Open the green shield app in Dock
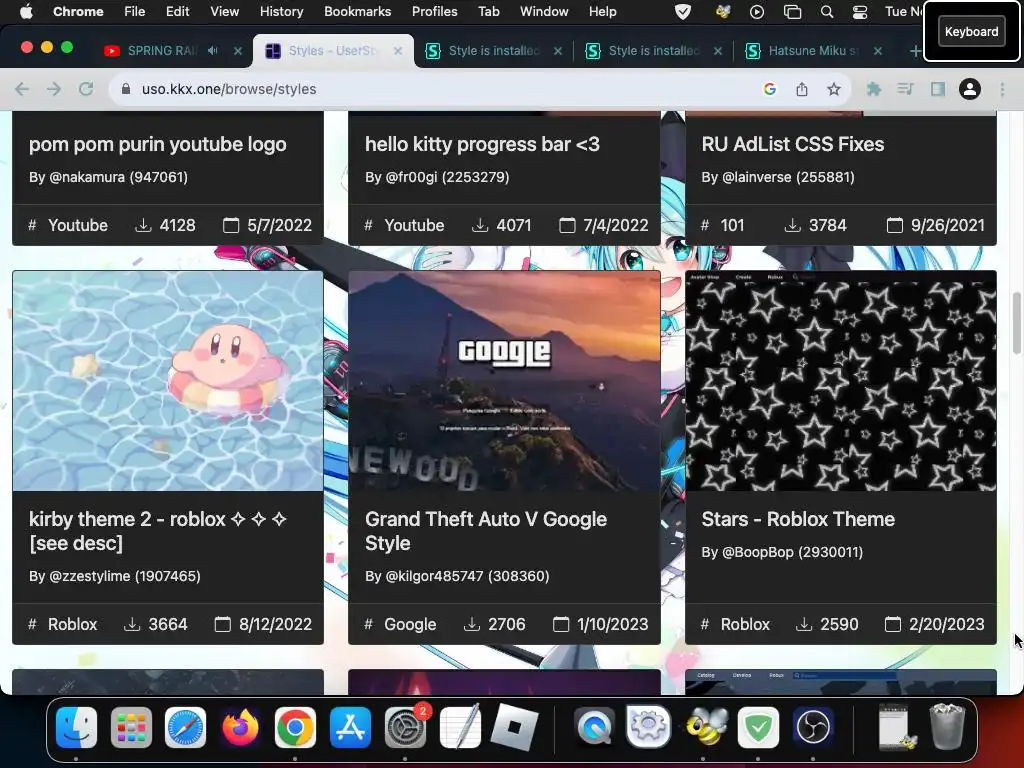The width and height of the screenshot is (1024, 768). pyautogui.click(x=758, y=727)
